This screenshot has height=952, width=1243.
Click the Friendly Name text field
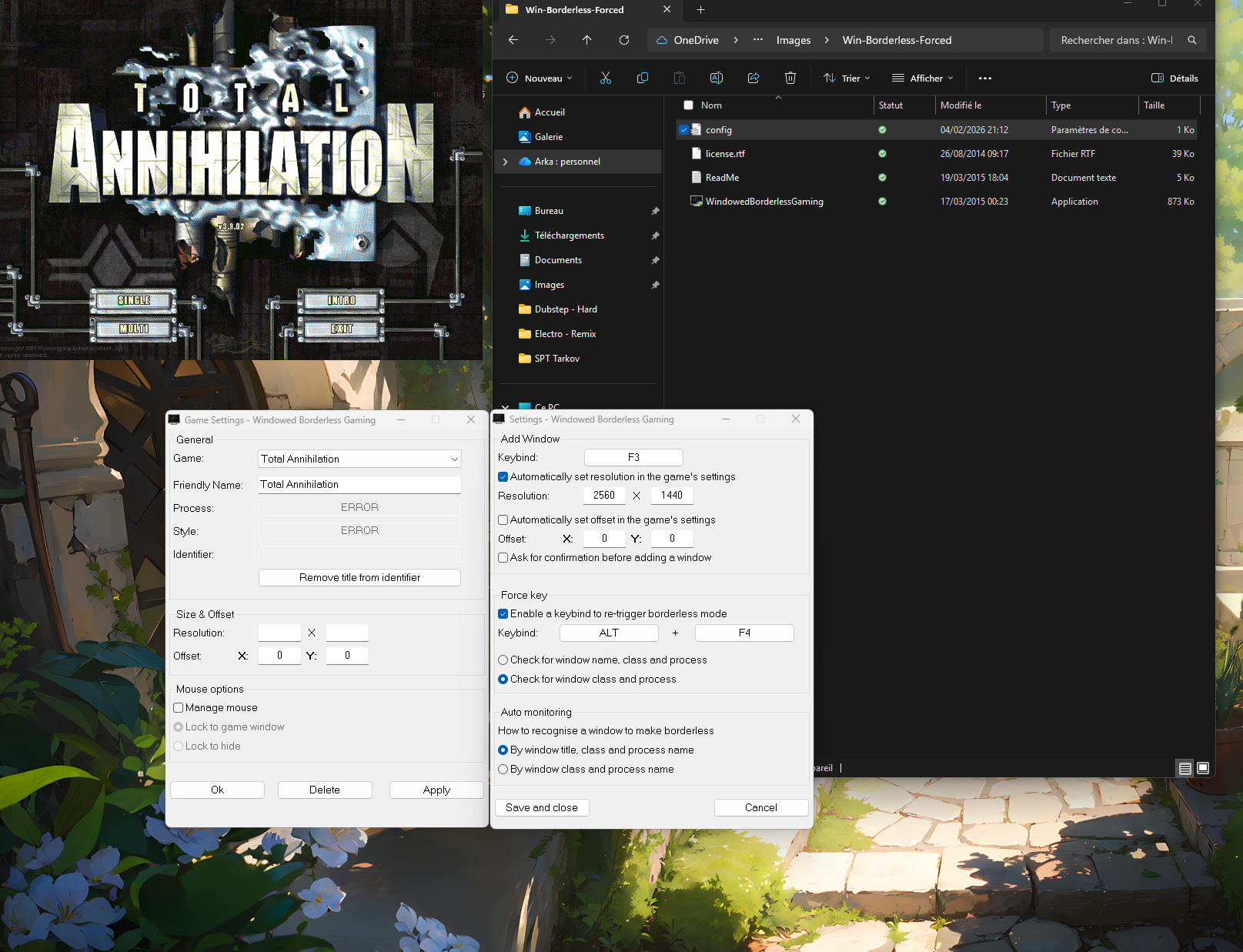pos(359,485)
